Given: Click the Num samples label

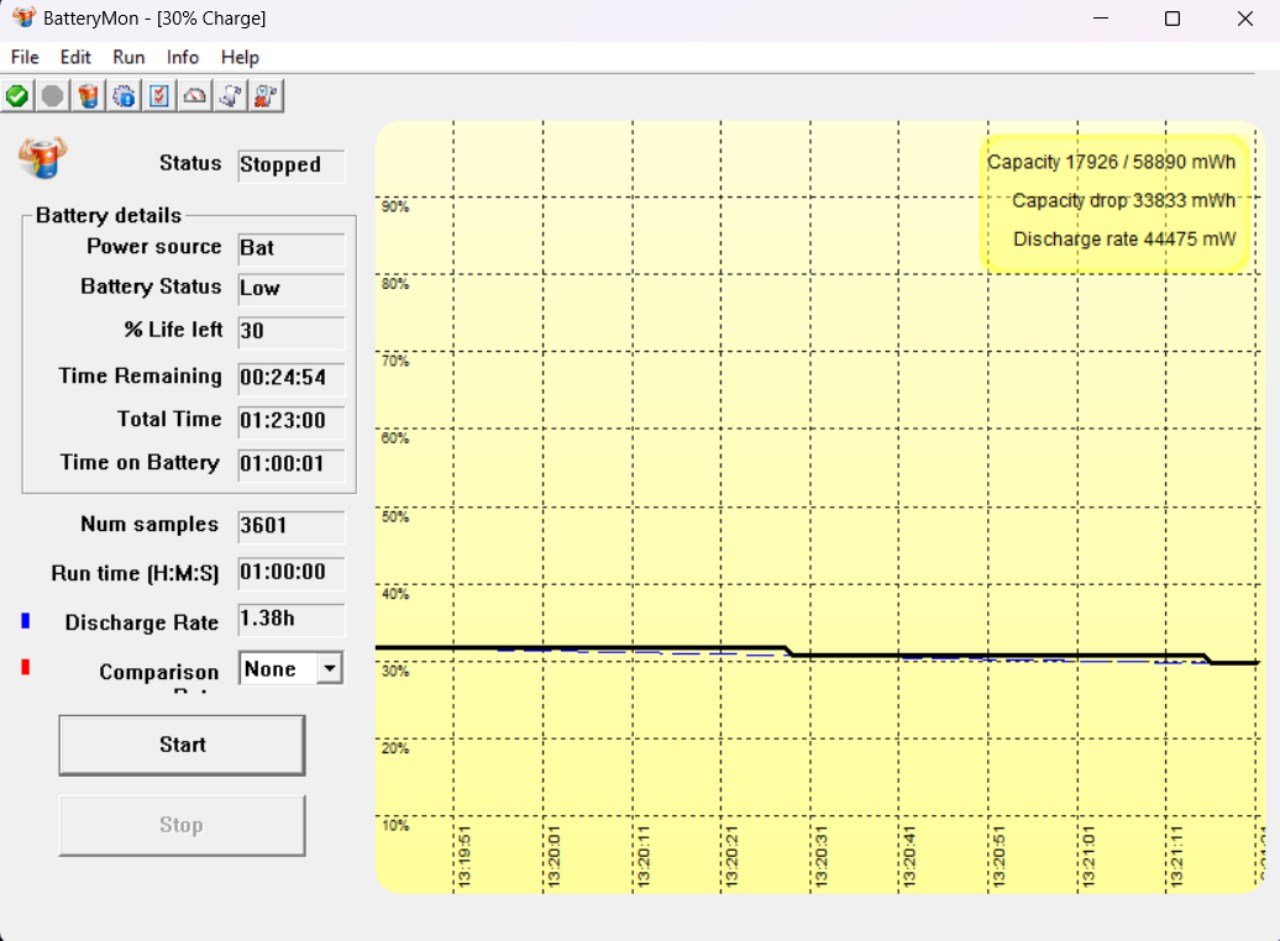Looking at the screenshot, I should coord(149,524).
